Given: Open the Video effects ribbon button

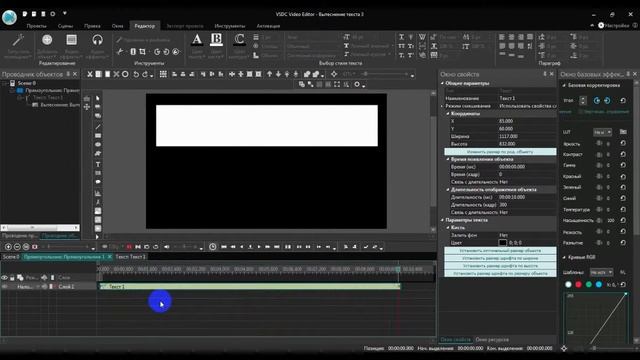Looking at the screenshot, I should point(71,40).
